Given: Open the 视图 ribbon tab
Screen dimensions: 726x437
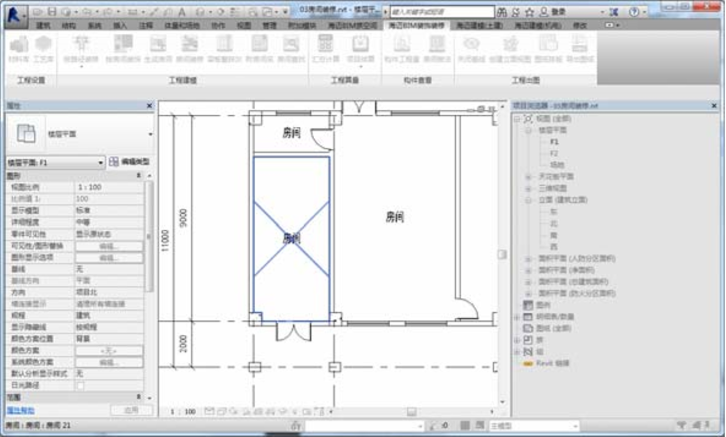Looking at the screenshot, I should click(x=244, y=25).
